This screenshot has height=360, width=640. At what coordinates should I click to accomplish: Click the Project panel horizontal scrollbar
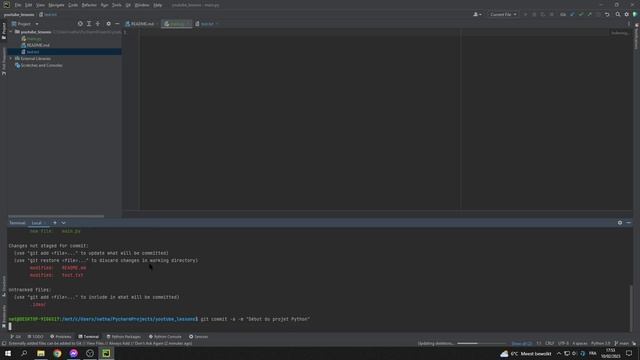coord(56,216)
